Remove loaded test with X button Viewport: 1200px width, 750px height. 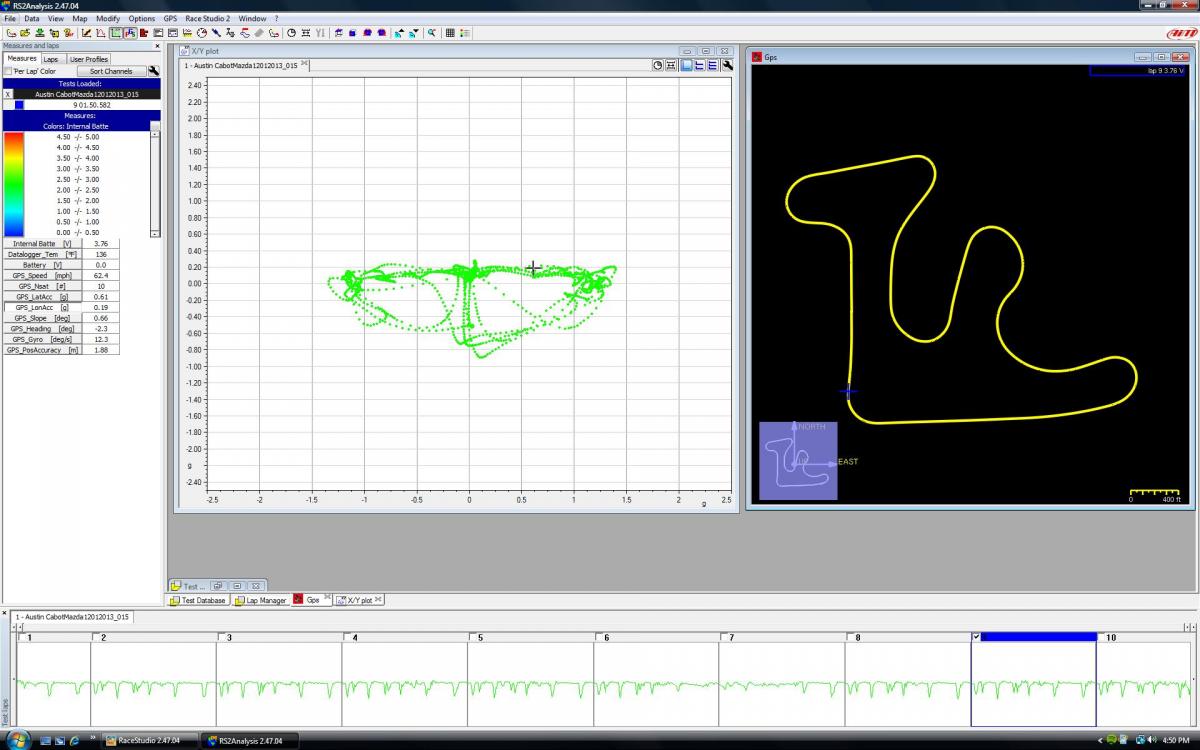[x=8, y=94]
